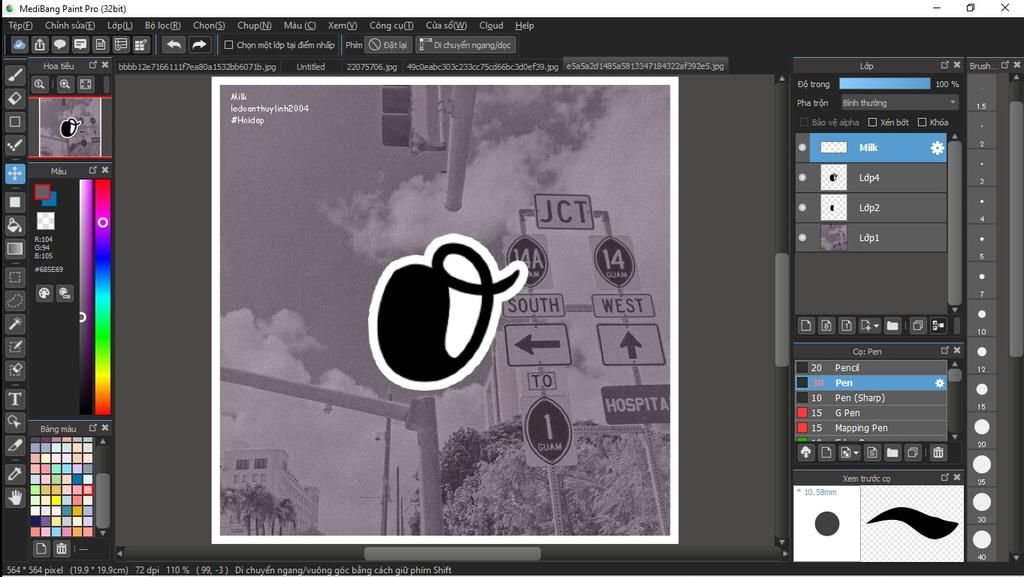
Task: Delete a palette color with trash icon
Action: [61, 548]
